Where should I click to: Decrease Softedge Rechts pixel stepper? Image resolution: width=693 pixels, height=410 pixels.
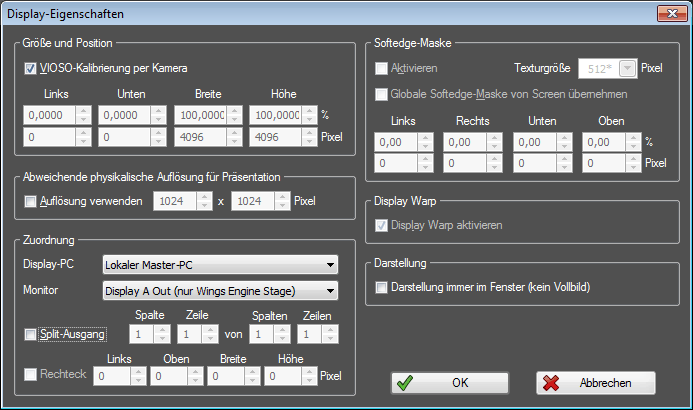point(494,168)
